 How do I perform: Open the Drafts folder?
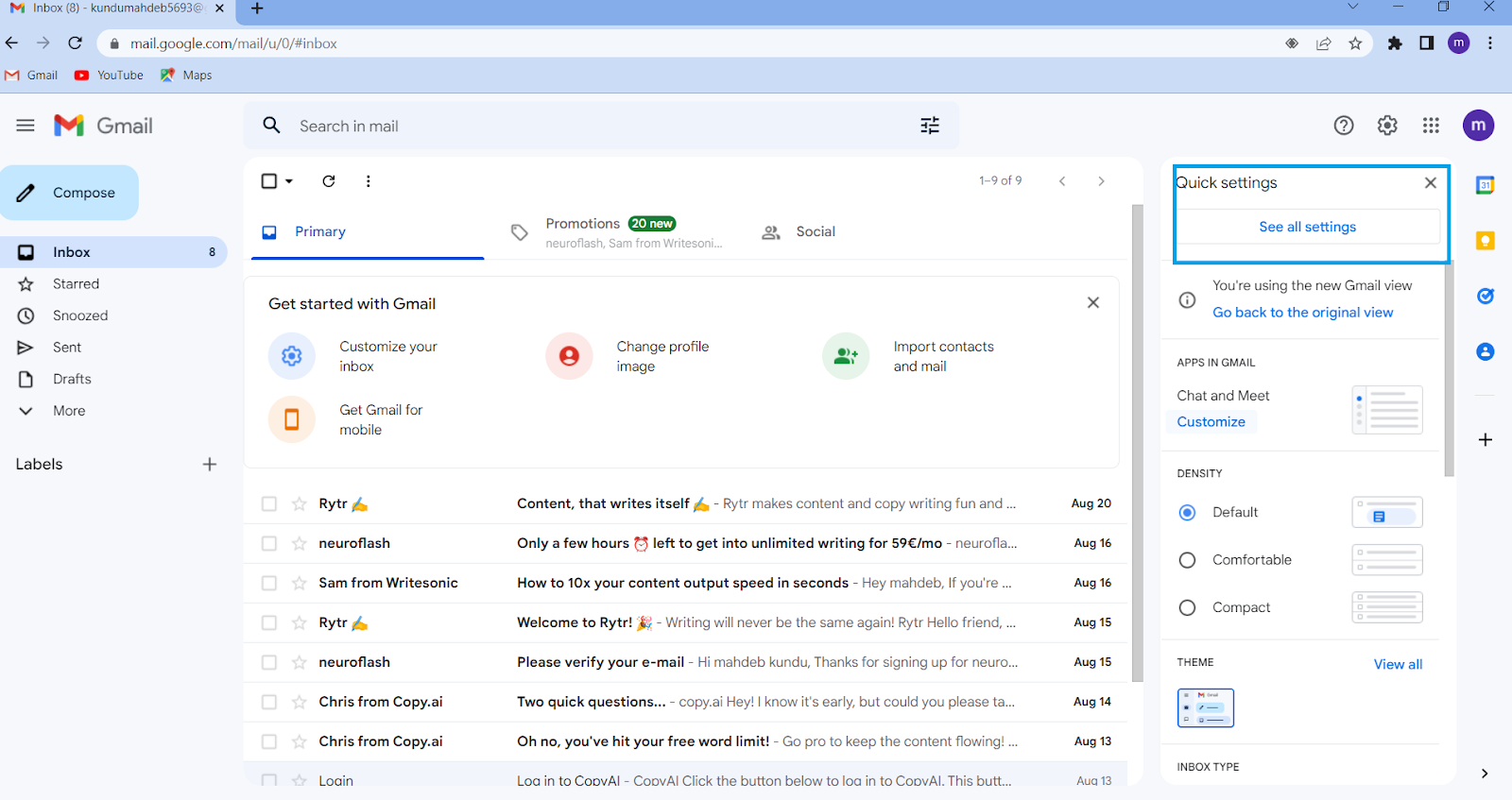(x=113, y=379)
